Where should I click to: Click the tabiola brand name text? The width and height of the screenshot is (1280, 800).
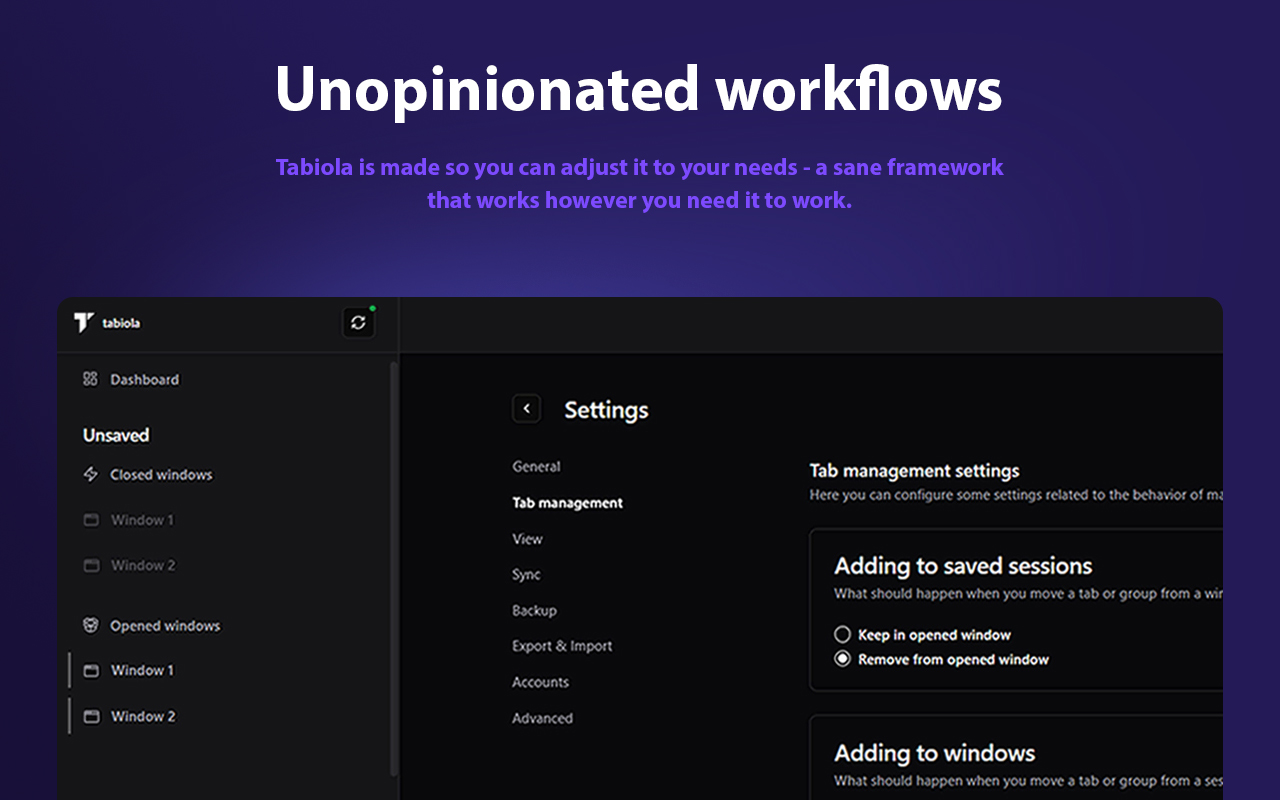[x=121, y=323]
